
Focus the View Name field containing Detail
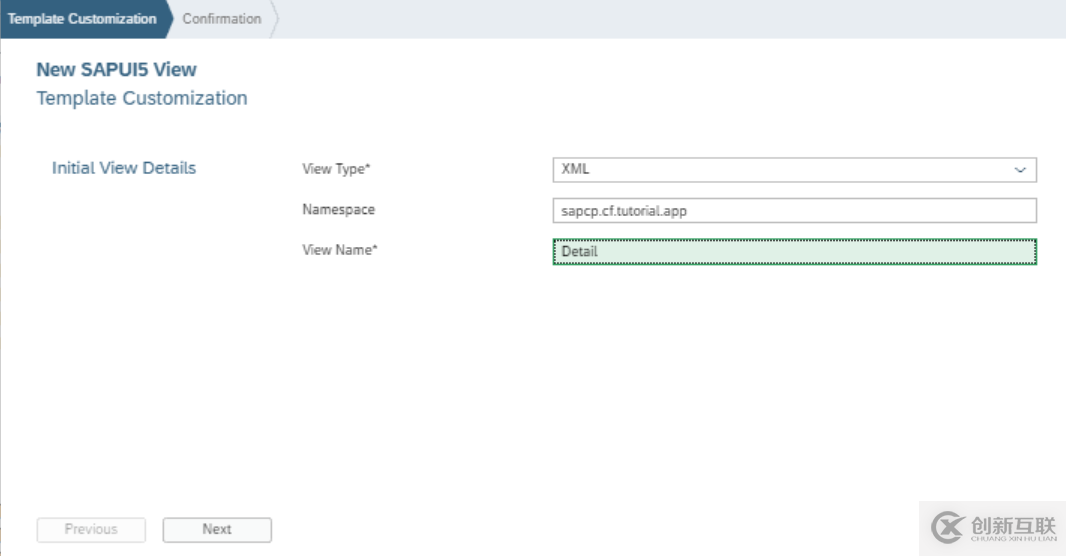794,251
